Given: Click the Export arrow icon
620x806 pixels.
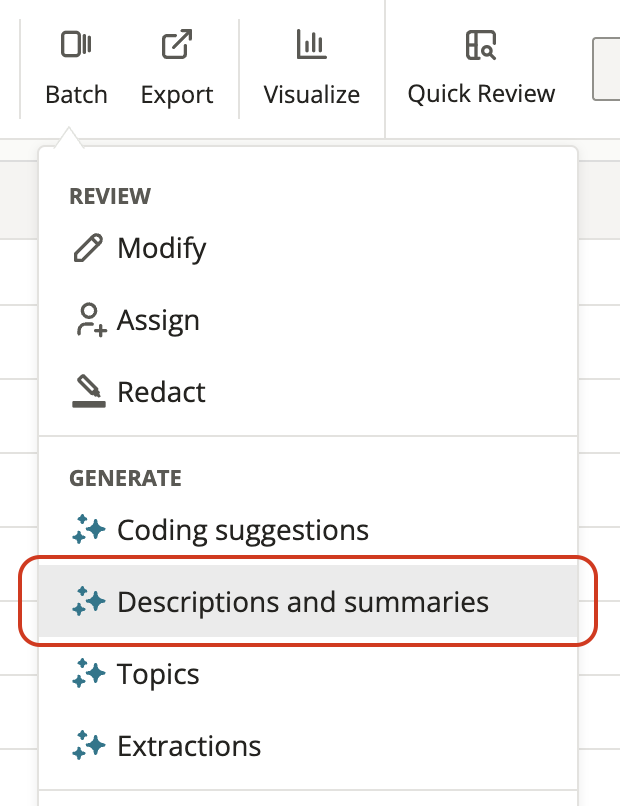Looking at the screenshot, I should coord(176,44).
